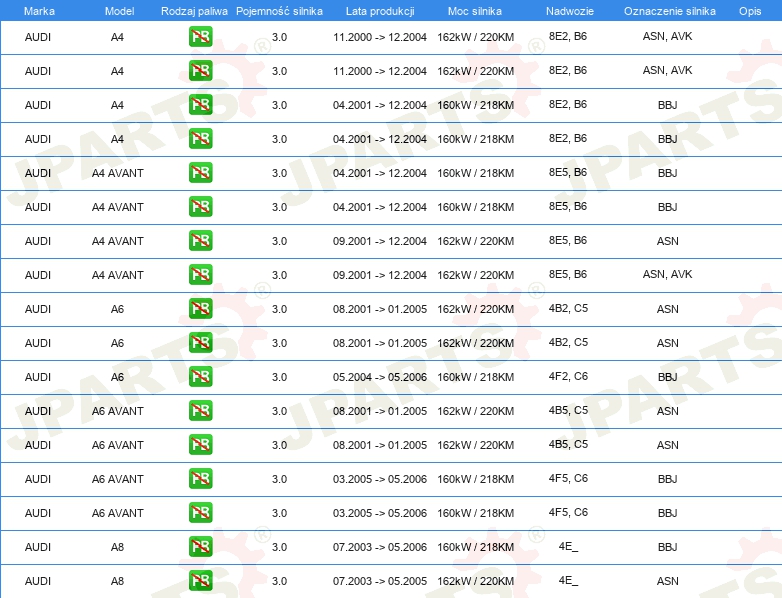The height and width of the screenshot is (598, 782).
Task: Click the Opis column header
Action: pyautogui.click(x=749, y=10)
